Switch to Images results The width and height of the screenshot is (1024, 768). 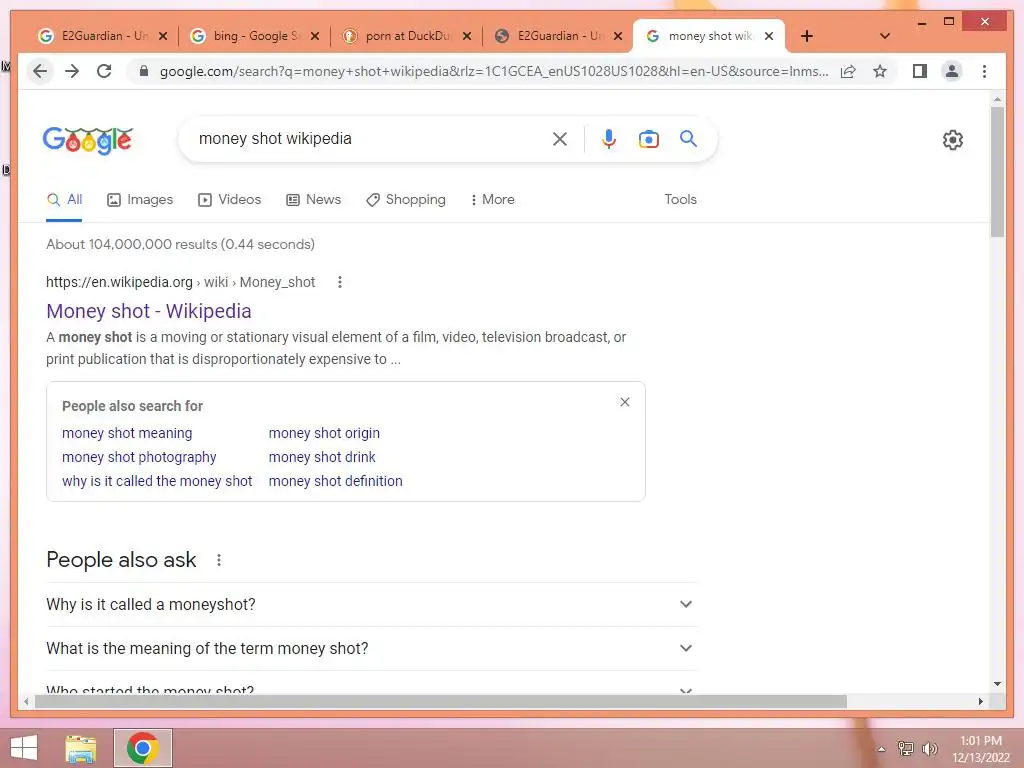click(x=140, y=200)
